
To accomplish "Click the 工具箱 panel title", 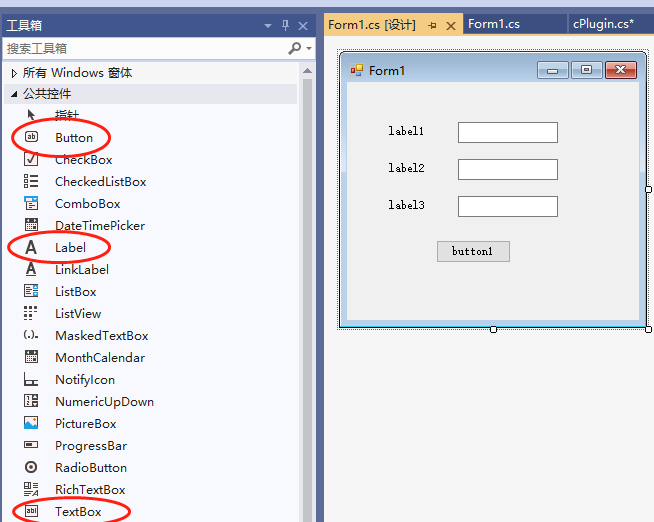I will click(24, 25).
